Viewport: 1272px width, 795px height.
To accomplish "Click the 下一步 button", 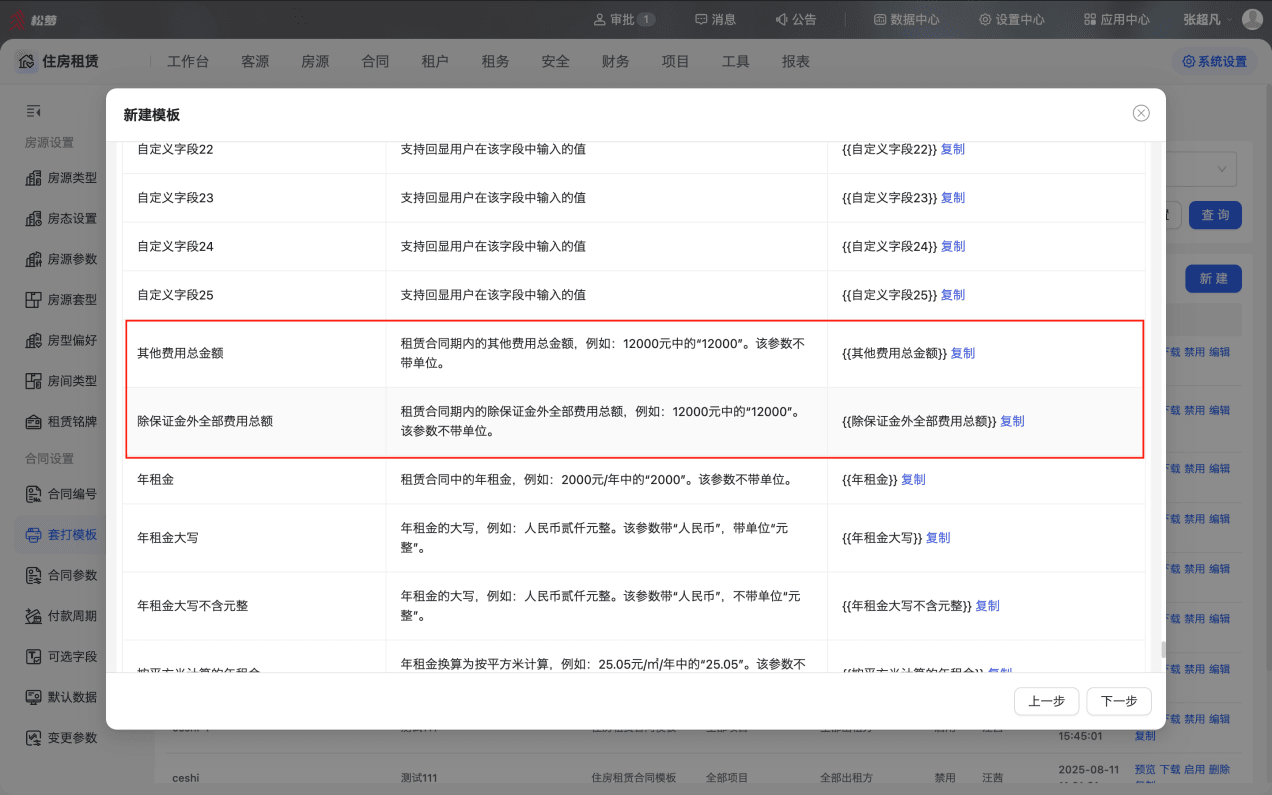I will (x=1119, y=701).
